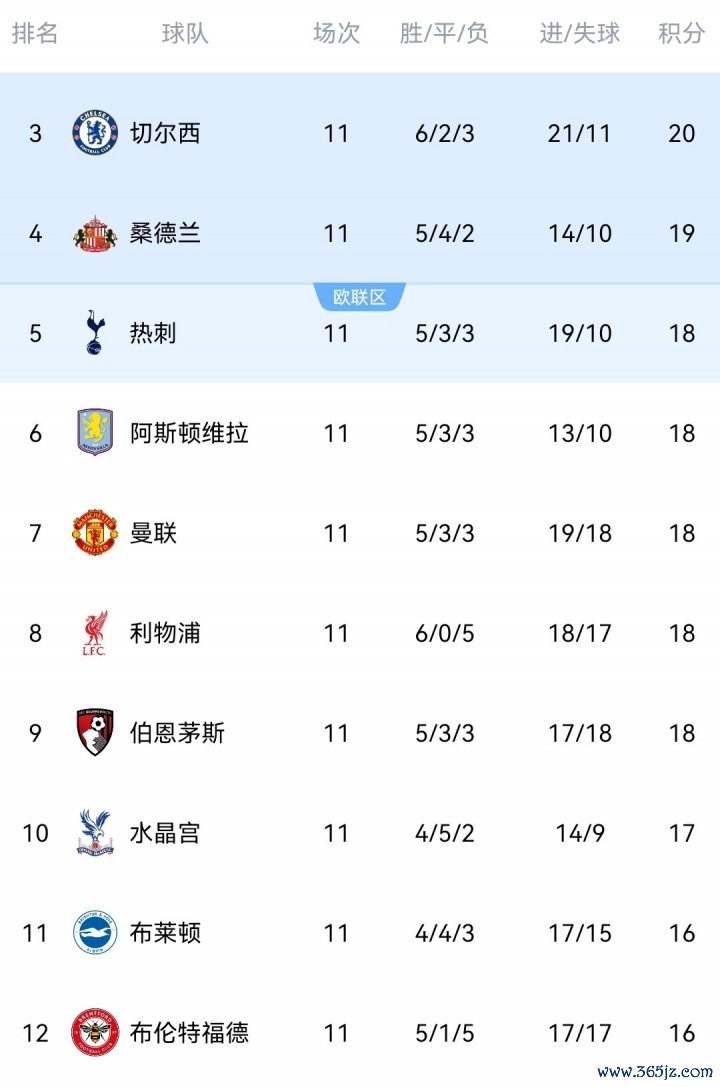Screen dimensions: 720x1087
Task: Click the Chelsea club crest icon
Action: 95,133
